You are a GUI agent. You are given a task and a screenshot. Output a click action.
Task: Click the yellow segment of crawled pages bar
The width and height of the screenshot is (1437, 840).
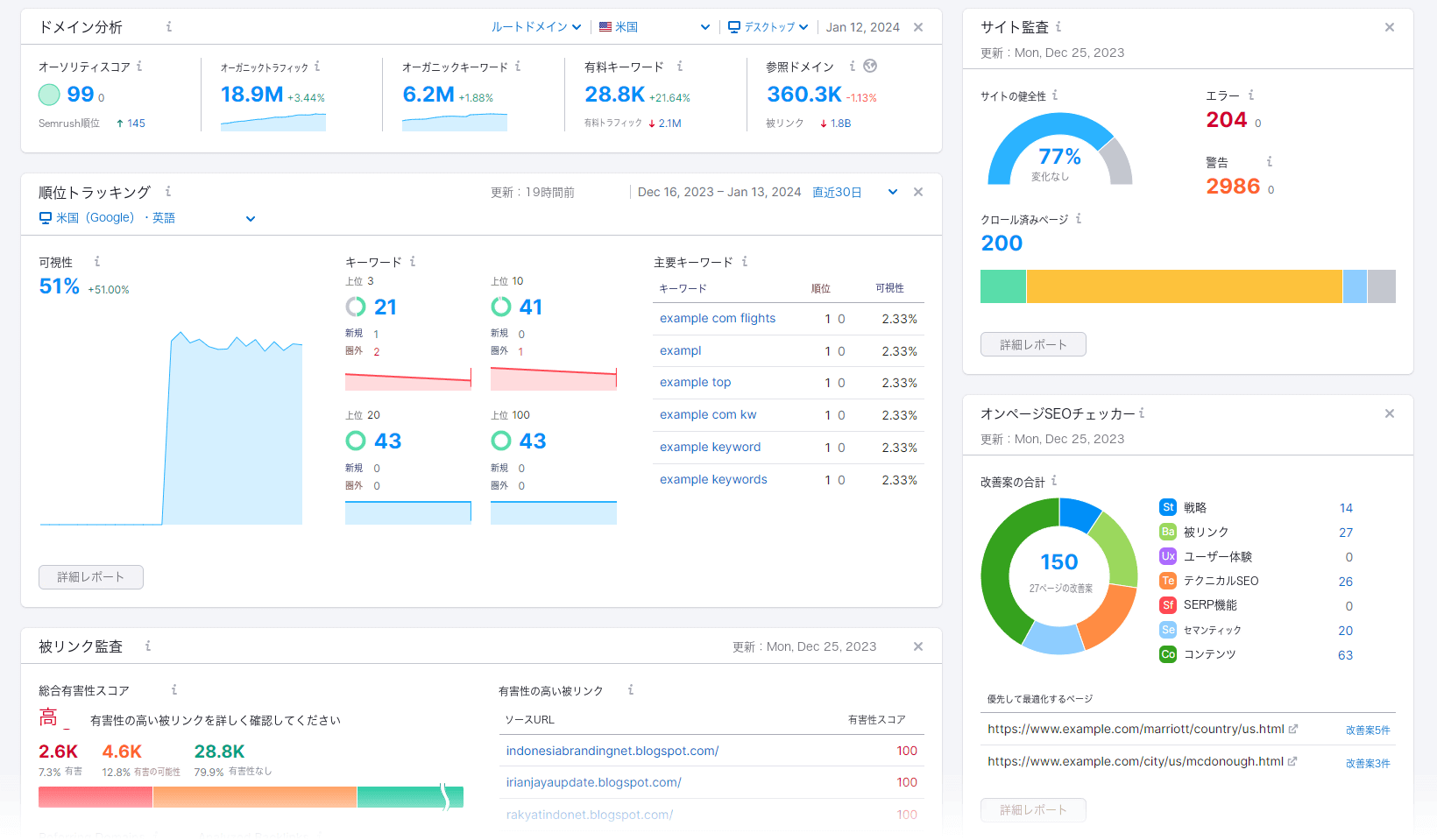pyautogui.click(x=1184, y=286)
